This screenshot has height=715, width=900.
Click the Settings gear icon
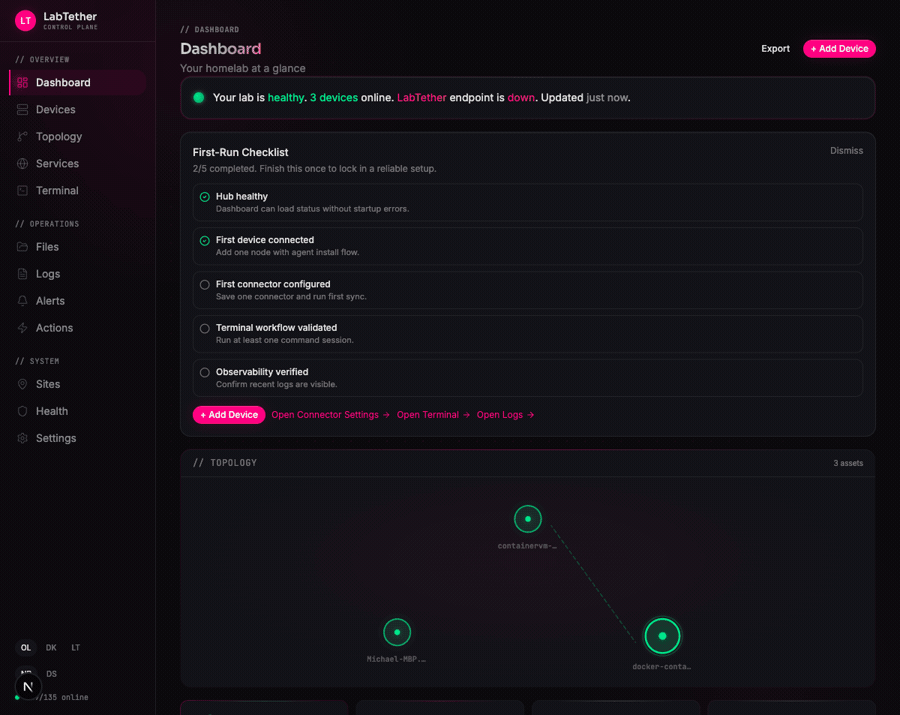22,438
